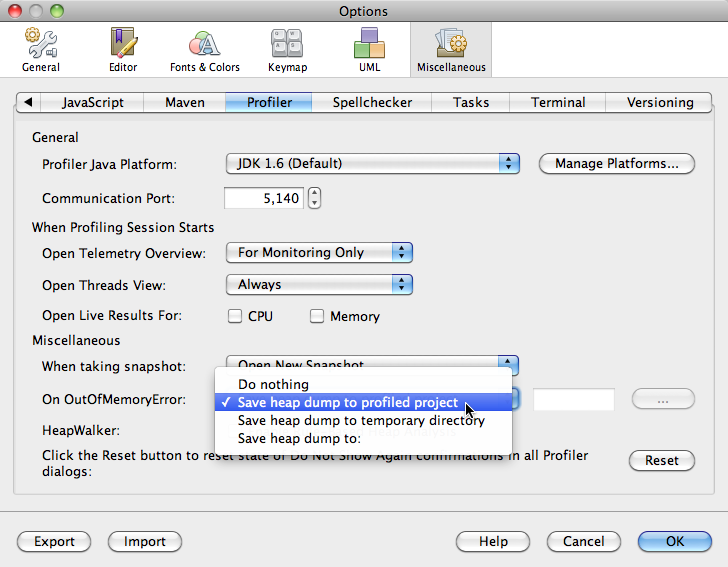728x567 pixels.
Task: Open the Fonts & Colors category
Action: [205, 49]
